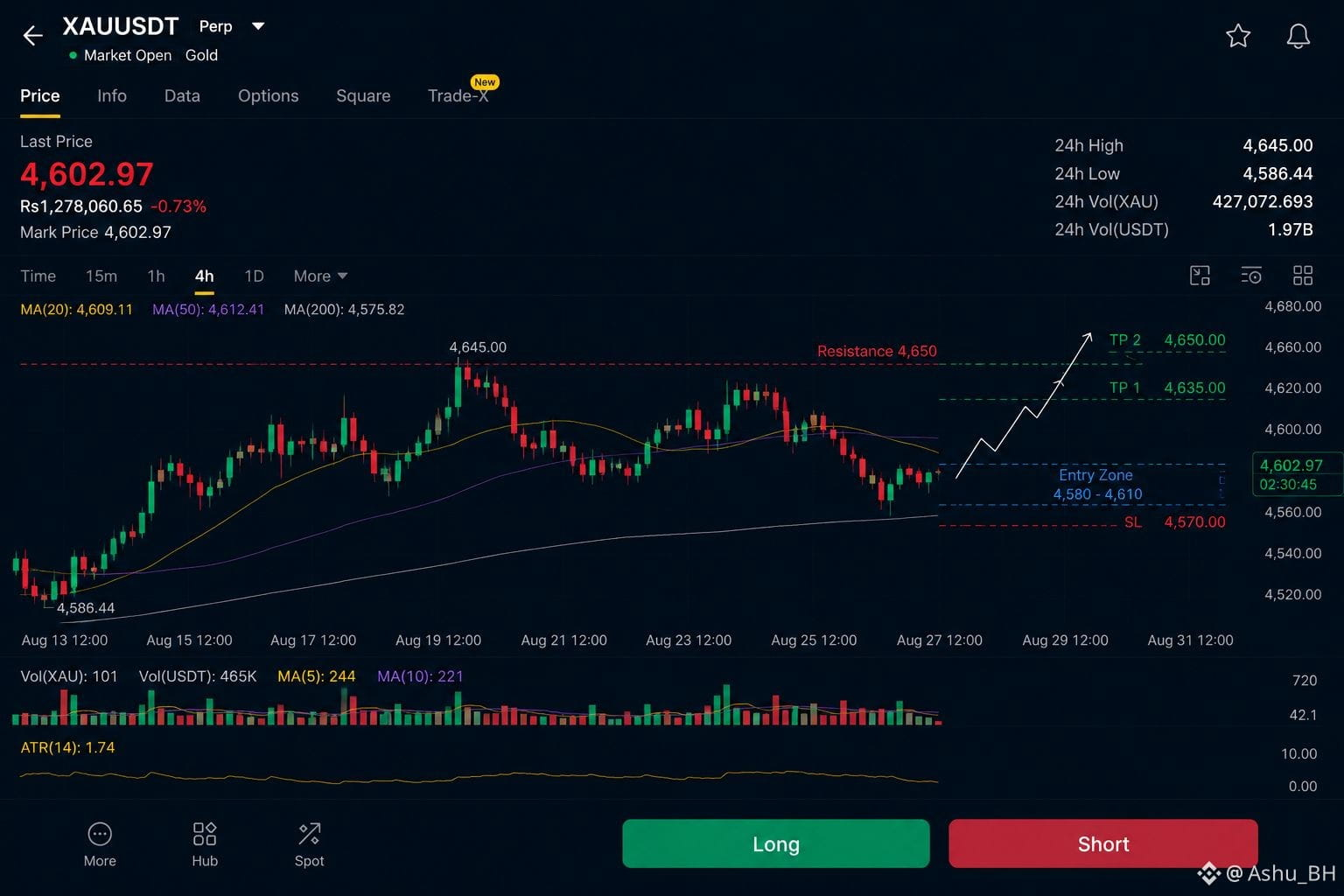Viewport: 1344px width, 896px height.
Task: Open the Trade-X tab marked New
Action: [458, 96]
